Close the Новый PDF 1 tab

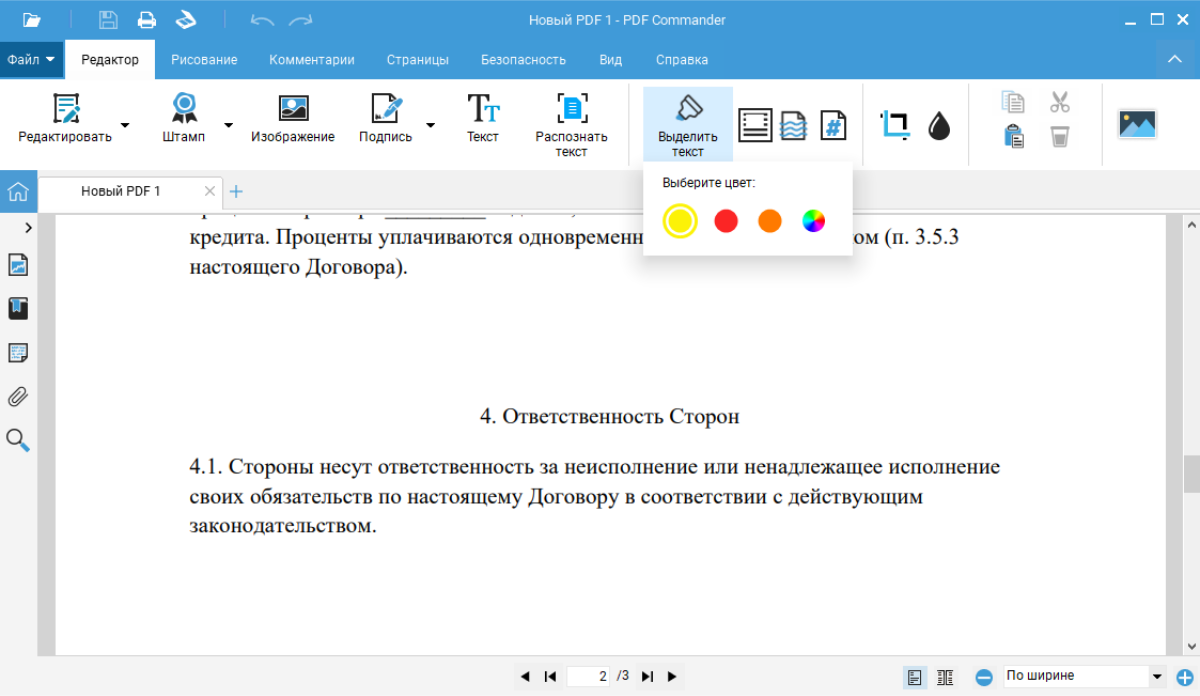(x=210, y=191)
